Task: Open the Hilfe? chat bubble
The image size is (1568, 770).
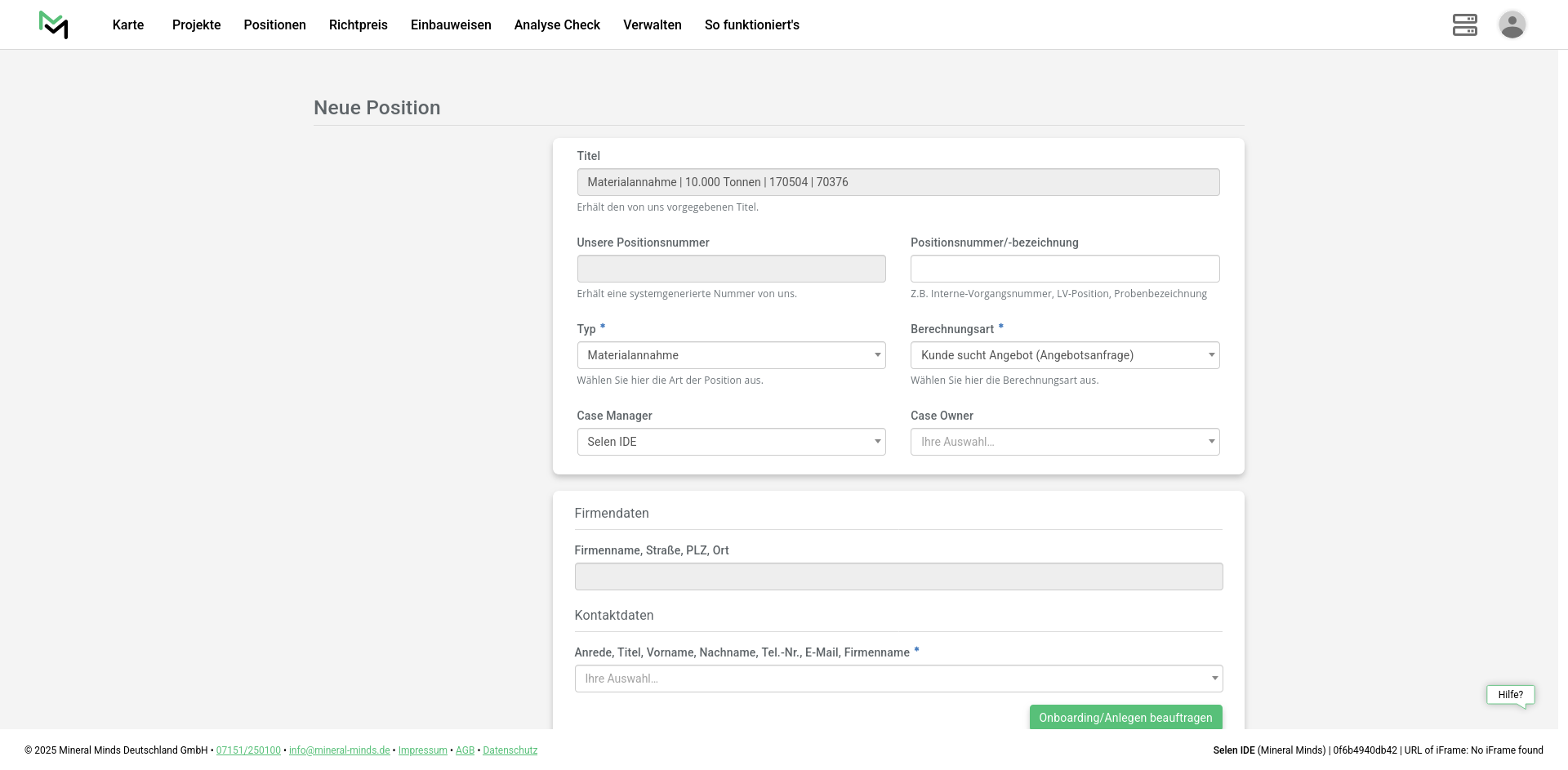Action: point(1510,695)
